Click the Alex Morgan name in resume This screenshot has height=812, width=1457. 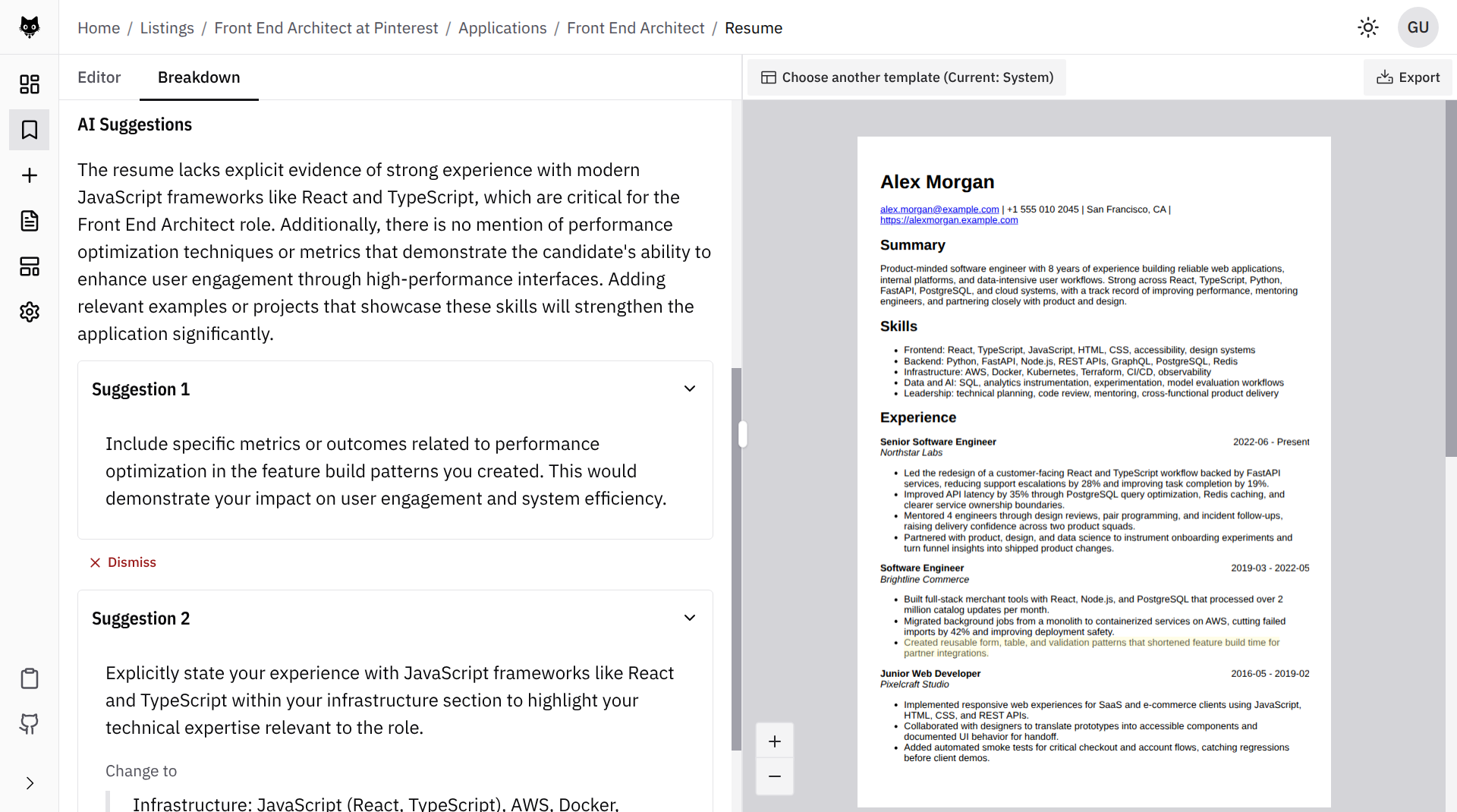936,182
